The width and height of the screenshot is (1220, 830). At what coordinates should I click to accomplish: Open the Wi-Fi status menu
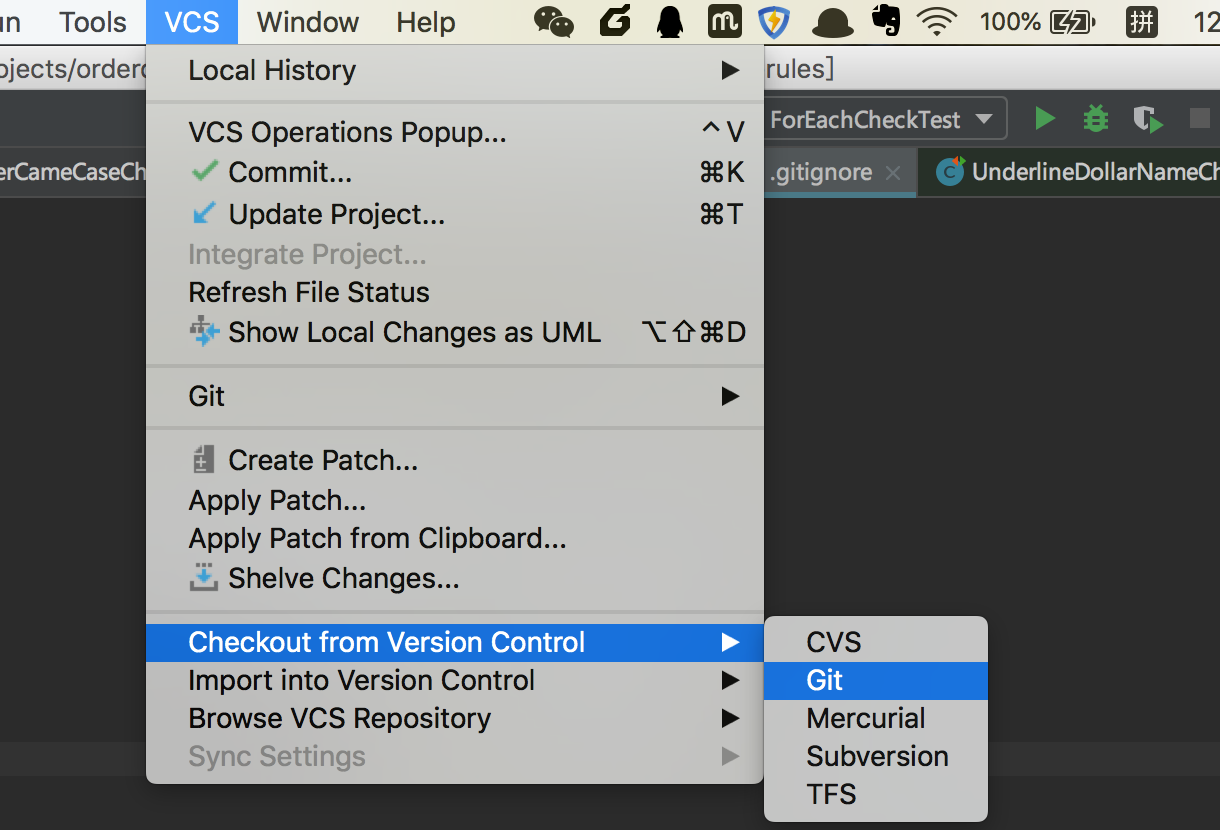click(x=936, y=21)
